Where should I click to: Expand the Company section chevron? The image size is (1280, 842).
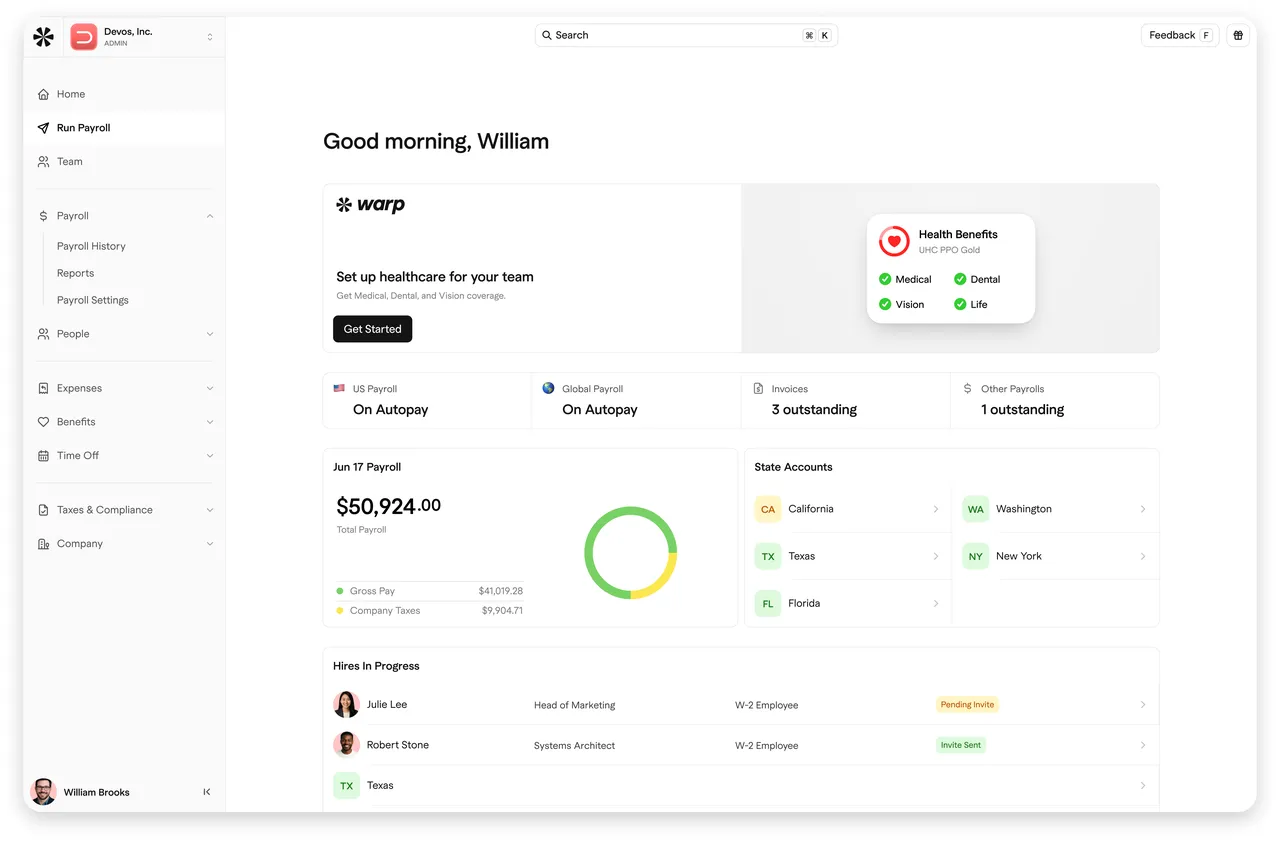coord(210,544)
